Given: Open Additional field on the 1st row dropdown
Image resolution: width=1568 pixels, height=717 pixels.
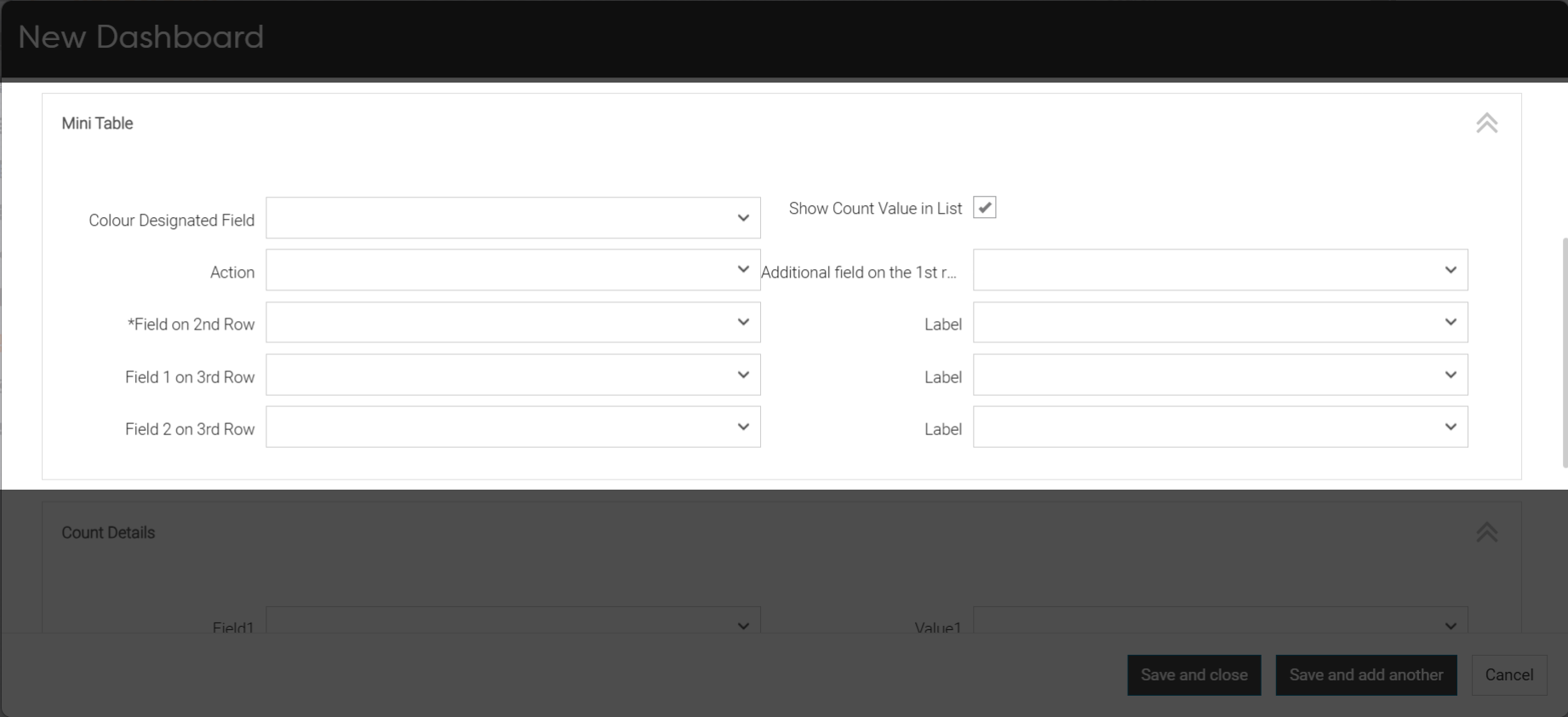Looking at the screenshot, I should 1220,270.
